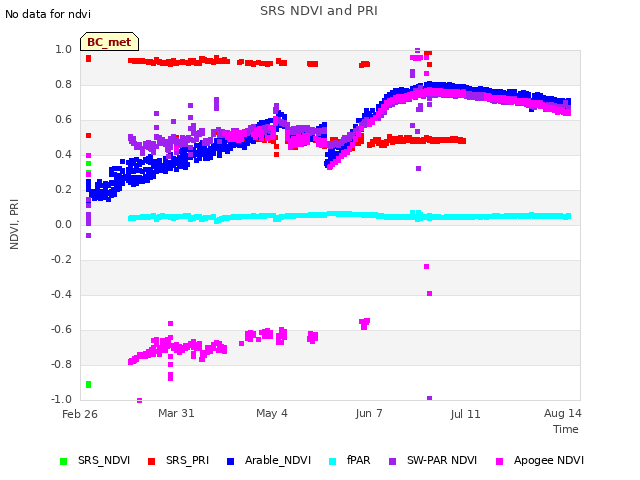This screenshot has height=480, width=640.
Task: Click the 0.8 y-axis tick label
Action: coord(64,84)
